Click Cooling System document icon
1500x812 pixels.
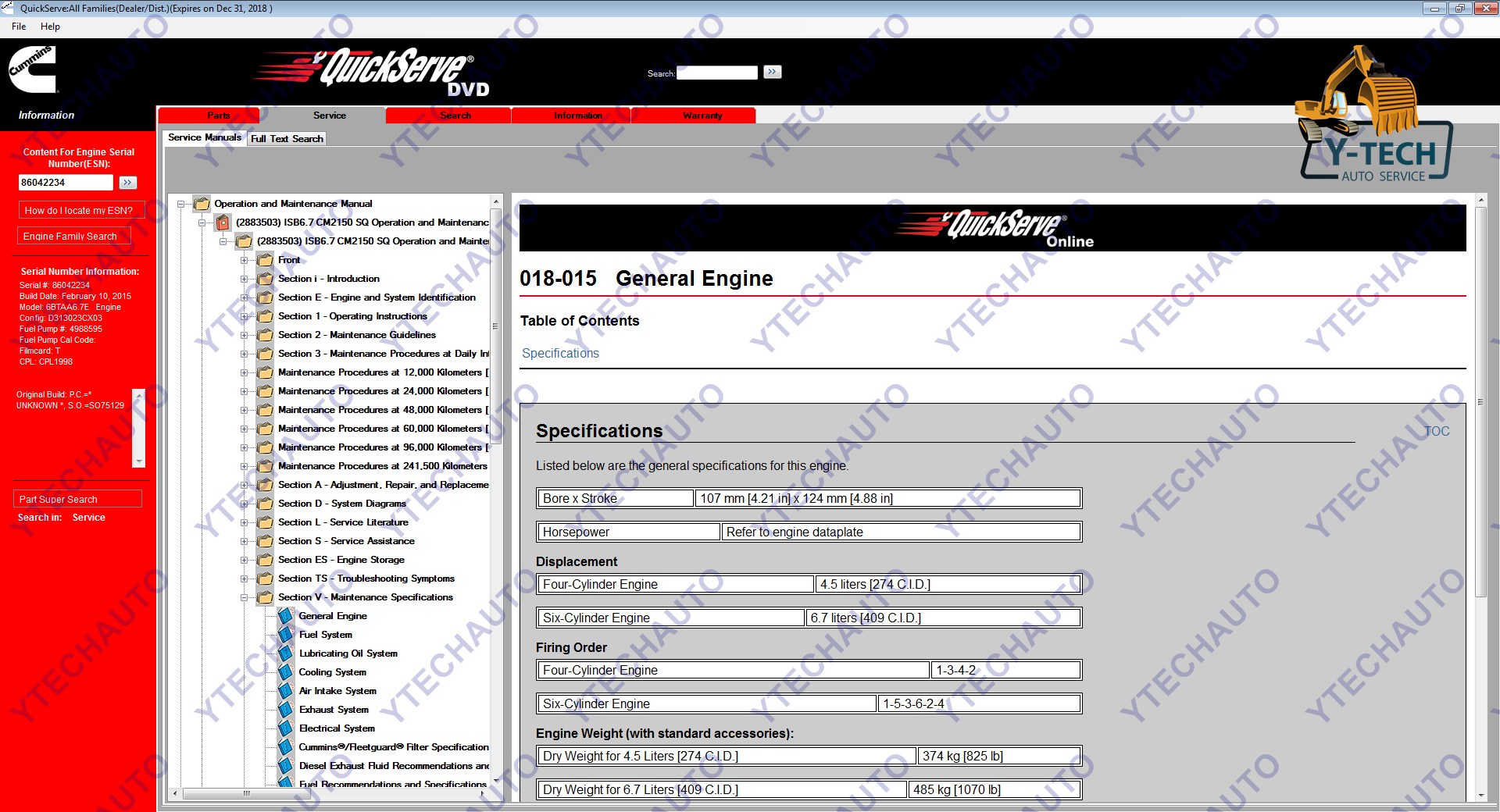pos(286,672)
